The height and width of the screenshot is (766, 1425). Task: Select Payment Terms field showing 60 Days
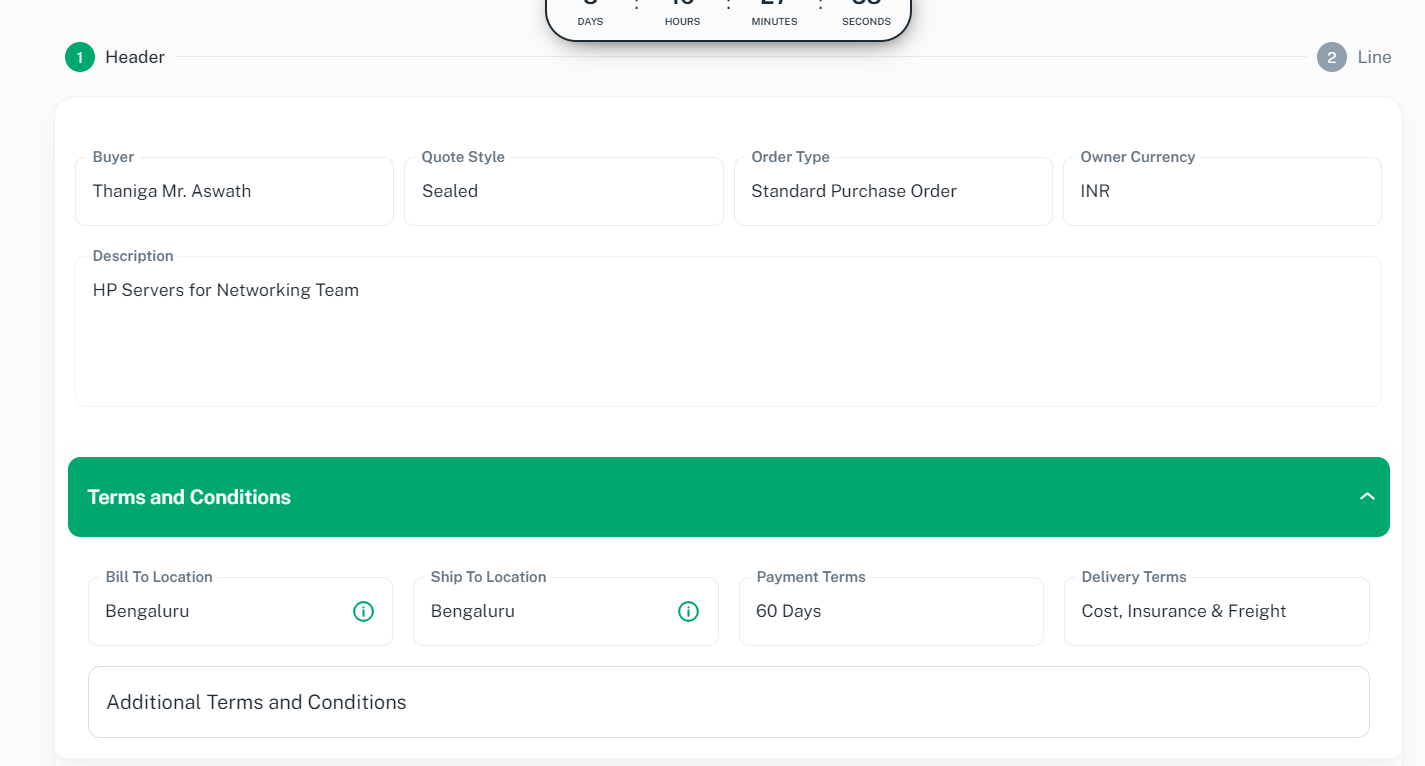tap(890, 611)
